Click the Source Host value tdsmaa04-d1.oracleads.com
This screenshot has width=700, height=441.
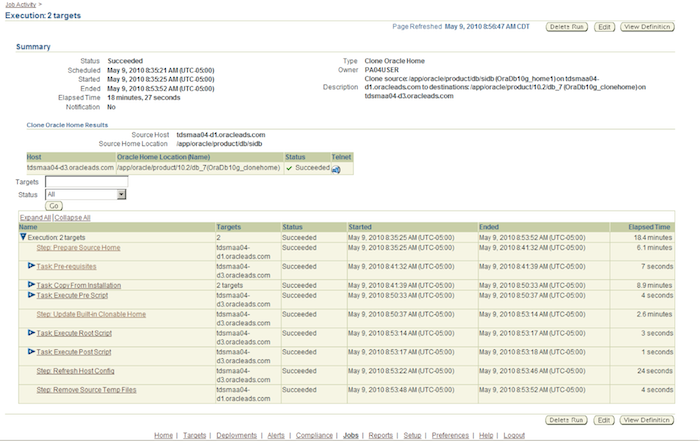(x=221, y=135)
